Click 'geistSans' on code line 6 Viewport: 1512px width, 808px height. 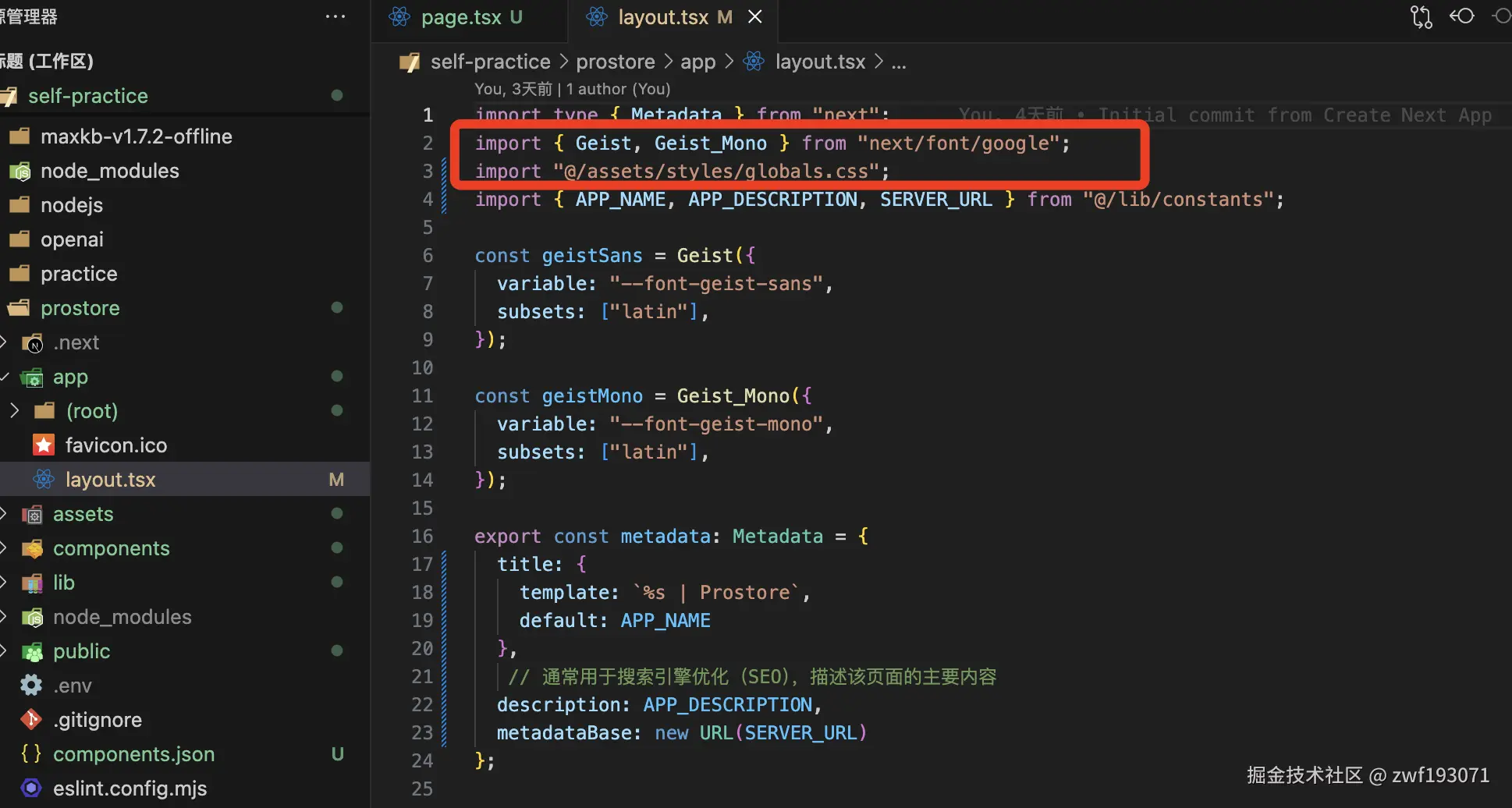tap(592, 256)
